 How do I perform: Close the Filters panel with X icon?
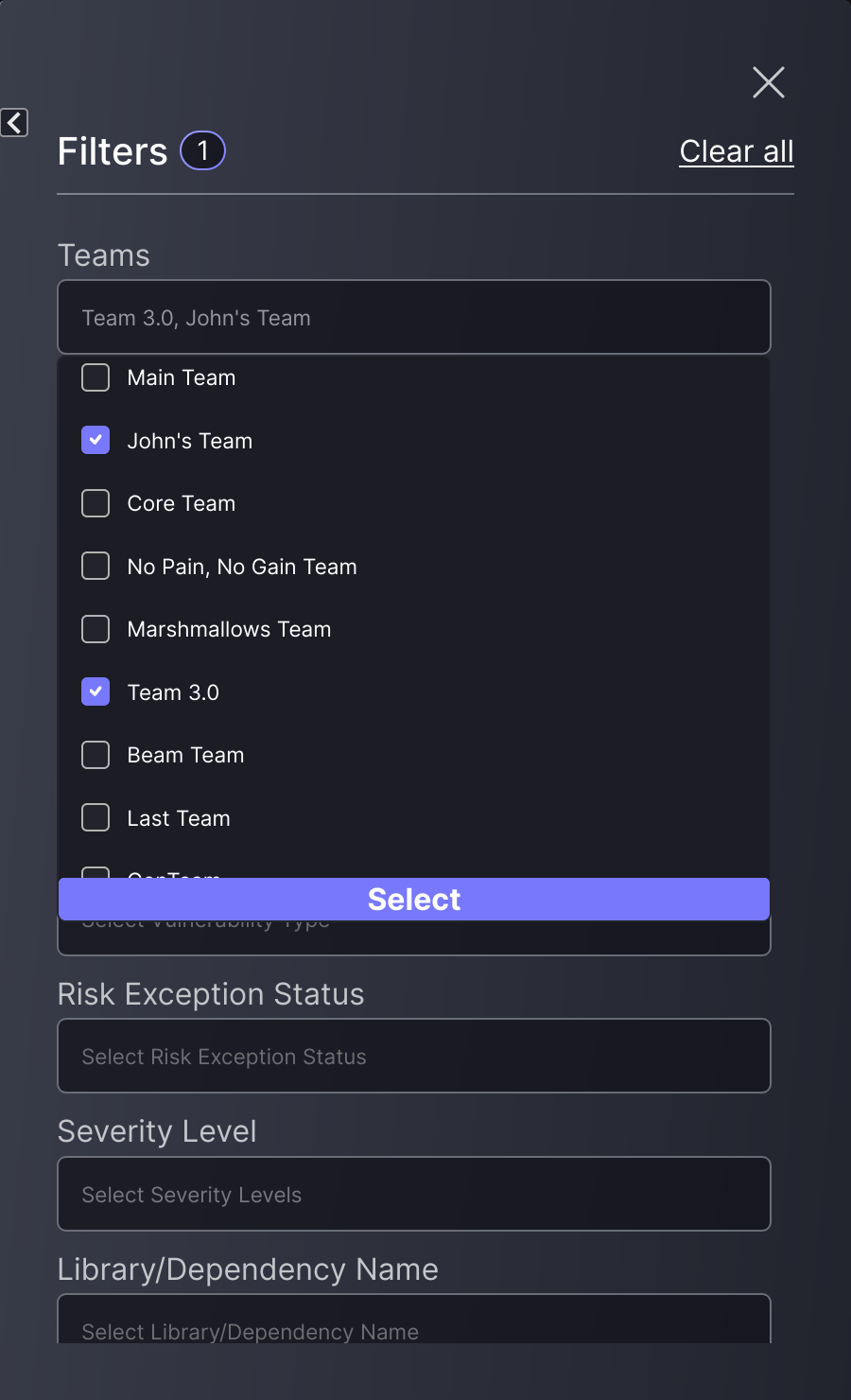click(x=769, y=83)
